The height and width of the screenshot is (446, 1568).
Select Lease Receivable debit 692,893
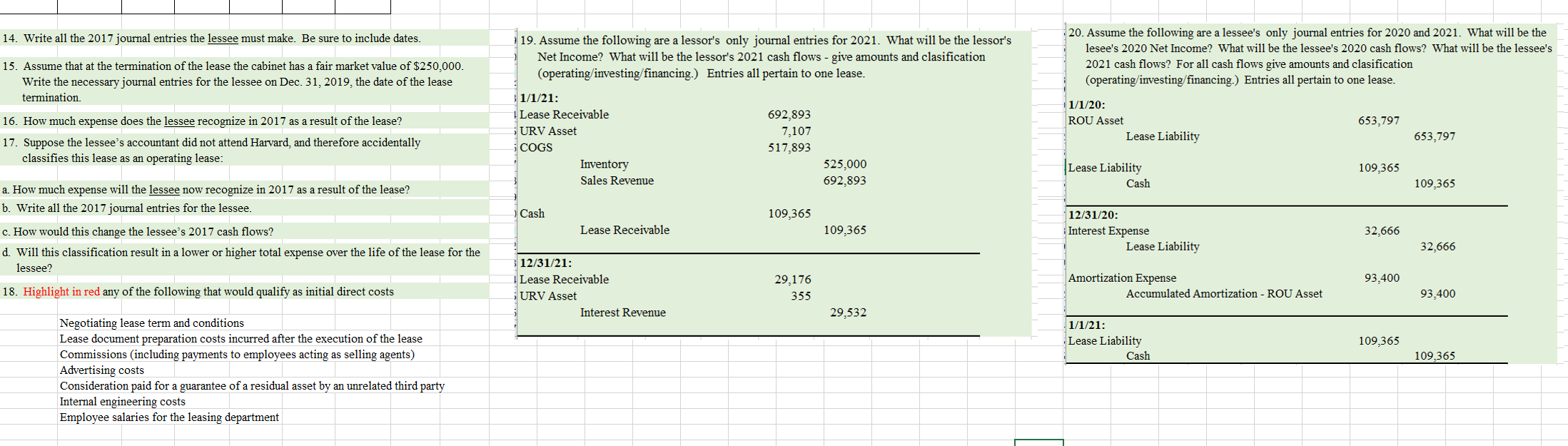coord(789,115)
